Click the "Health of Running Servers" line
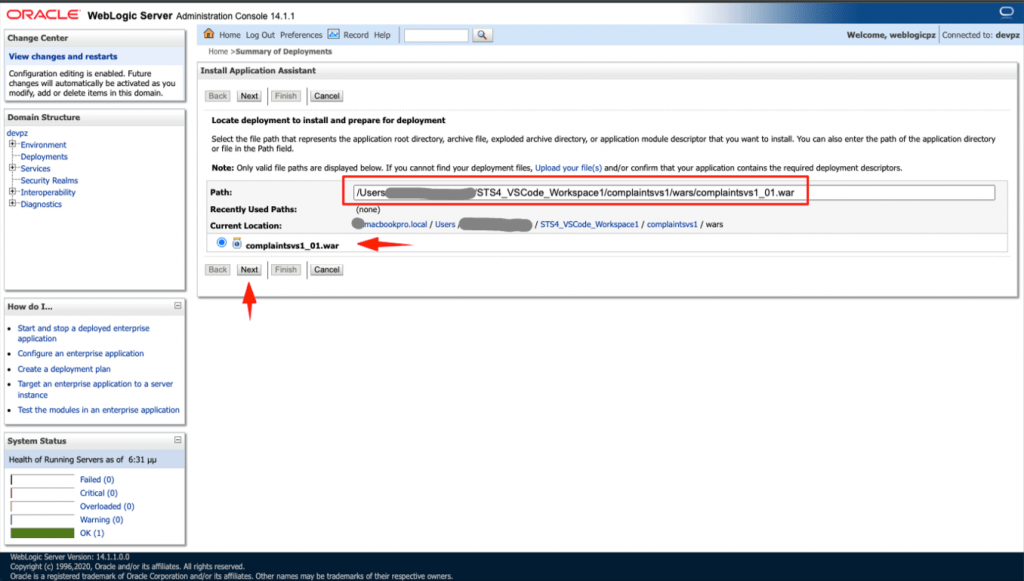The image size is (1024, 581). pyautogui.click(x=82, y=460)
